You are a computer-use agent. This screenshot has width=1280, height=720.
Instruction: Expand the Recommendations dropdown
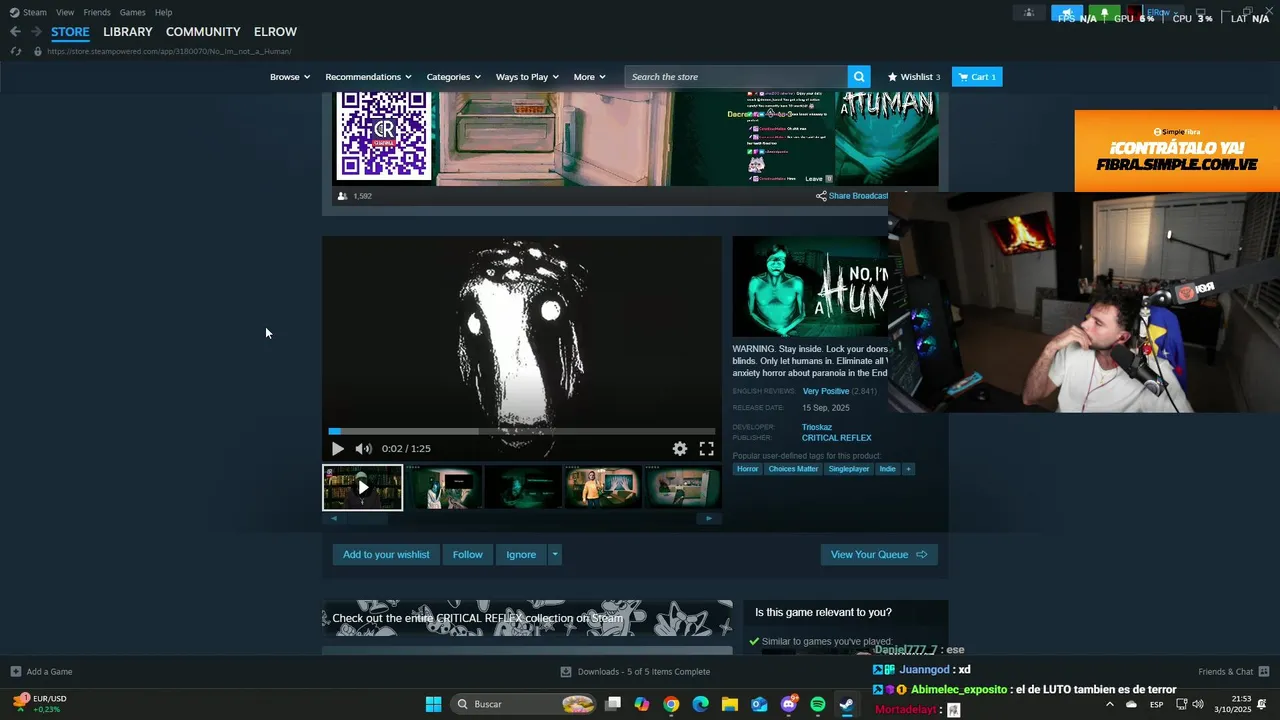click(x=369, y=77)
